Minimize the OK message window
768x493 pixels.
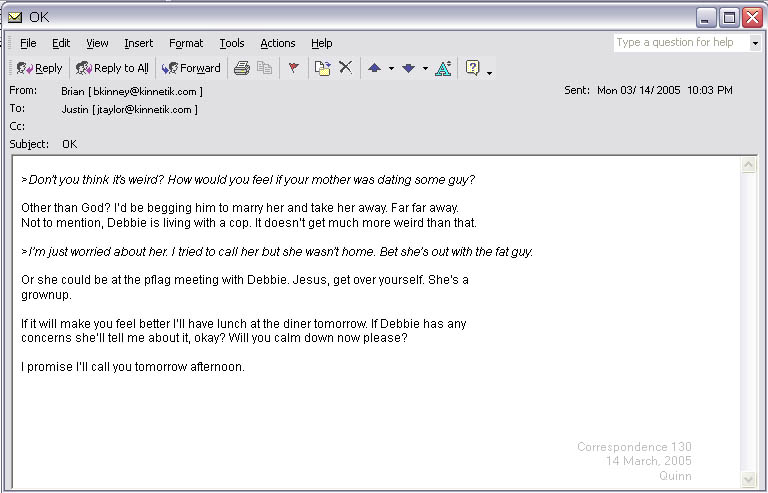click(706, 18)
